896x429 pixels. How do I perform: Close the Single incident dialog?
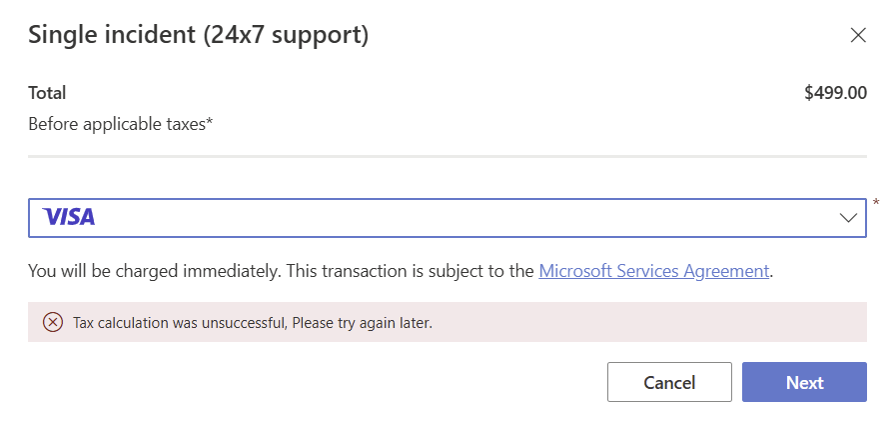tap(857, 36)
